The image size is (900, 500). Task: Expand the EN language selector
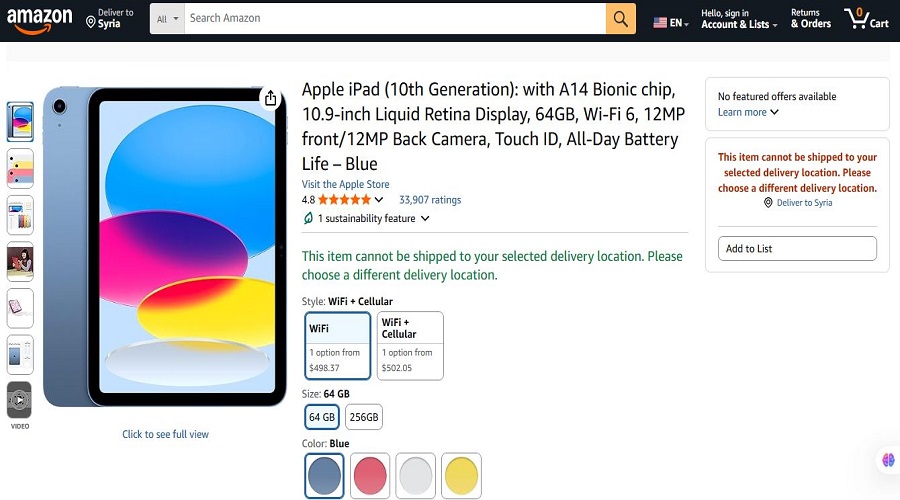click(x=671, y=22)
